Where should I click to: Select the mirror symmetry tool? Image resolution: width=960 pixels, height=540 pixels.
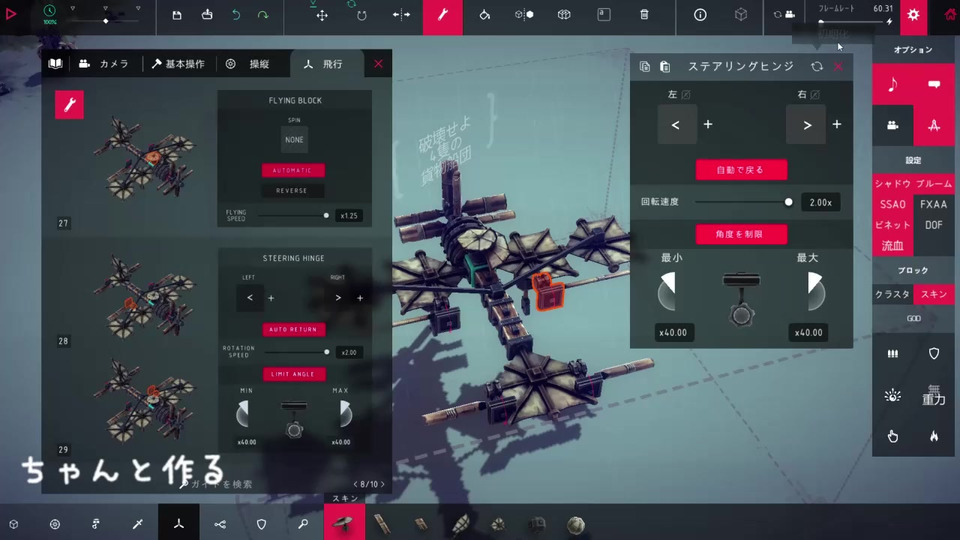(x=401, y=15)
